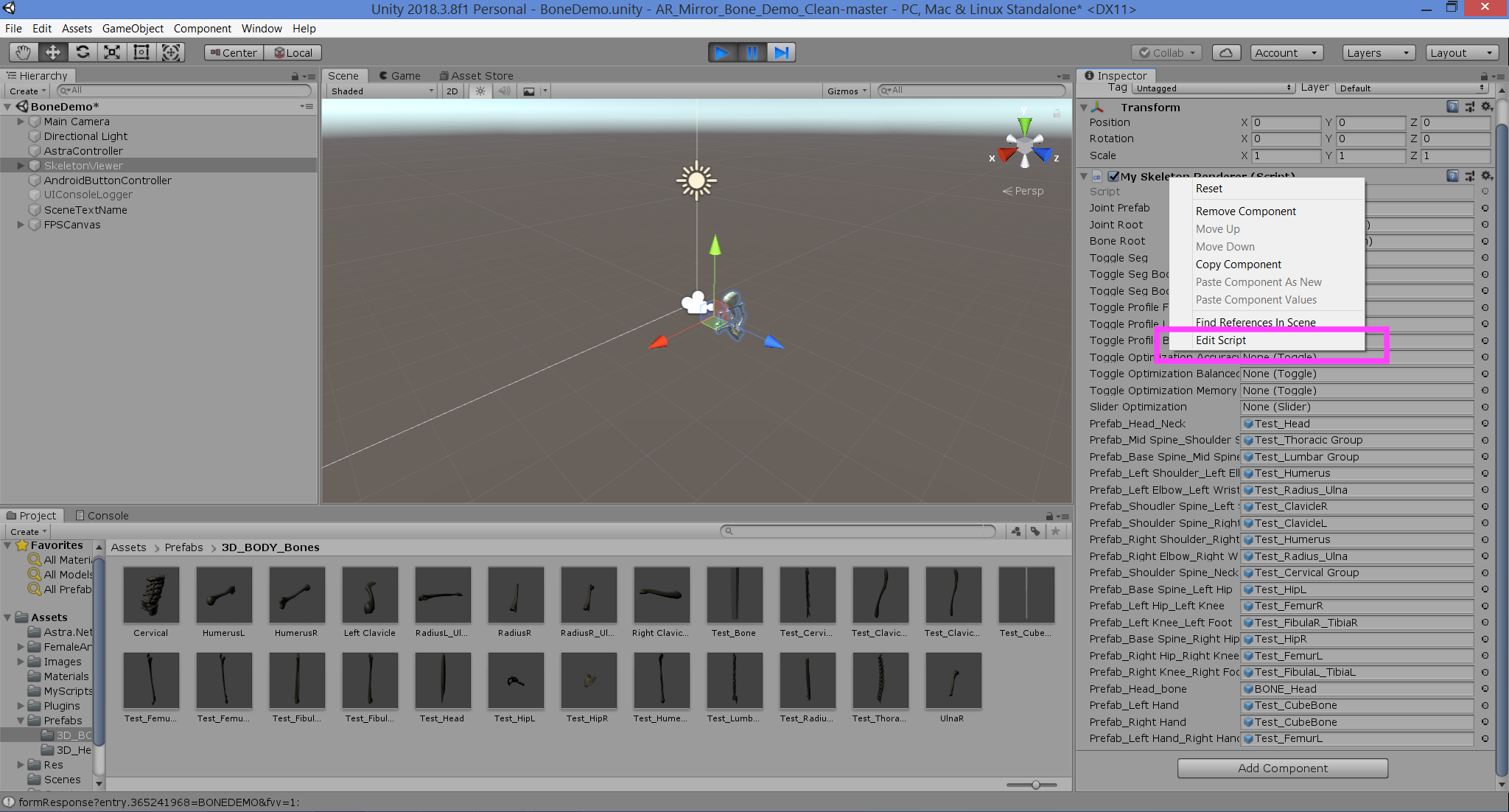Open the Layers dropdown
This screenshot has width=1509, height=812.
coord(1376,52)
